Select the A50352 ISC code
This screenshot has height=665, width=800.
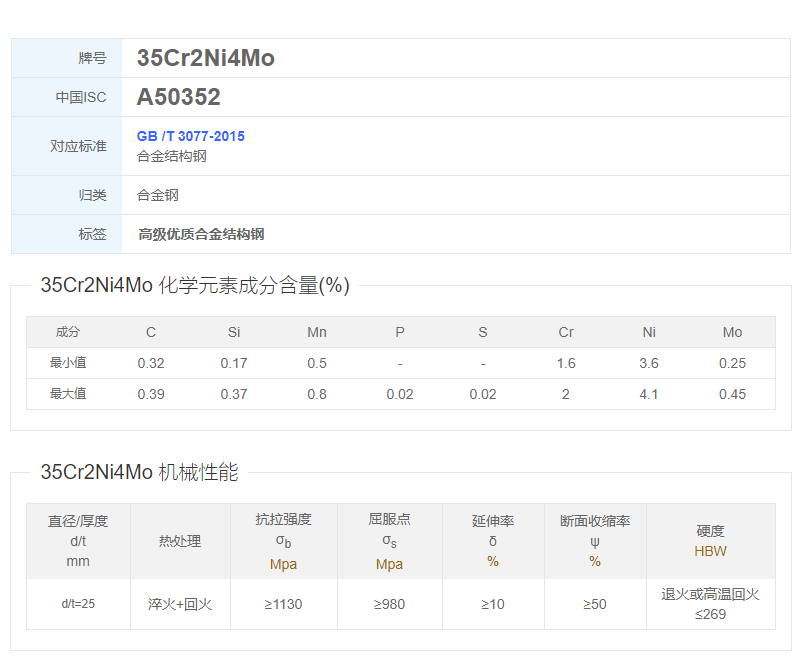click(x=178, y=97)
